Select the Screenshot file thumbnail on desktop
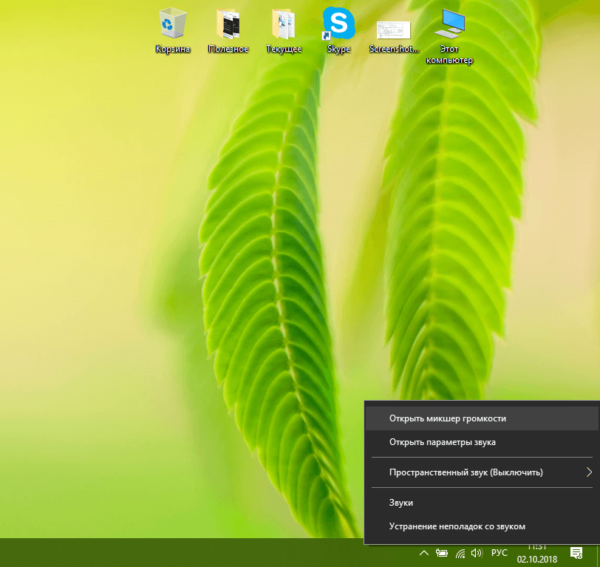Screen dimensions: 600x567 coord(393,30)
